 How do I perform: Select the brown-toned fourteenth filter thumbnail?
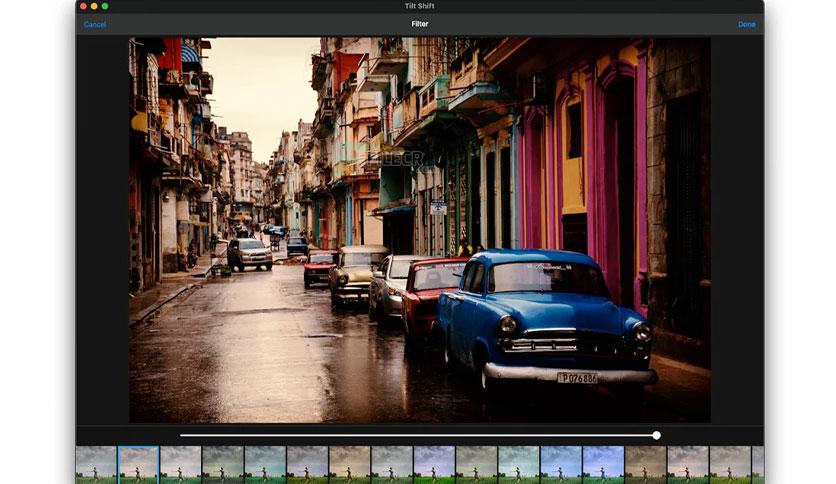[x=646, y=465]
